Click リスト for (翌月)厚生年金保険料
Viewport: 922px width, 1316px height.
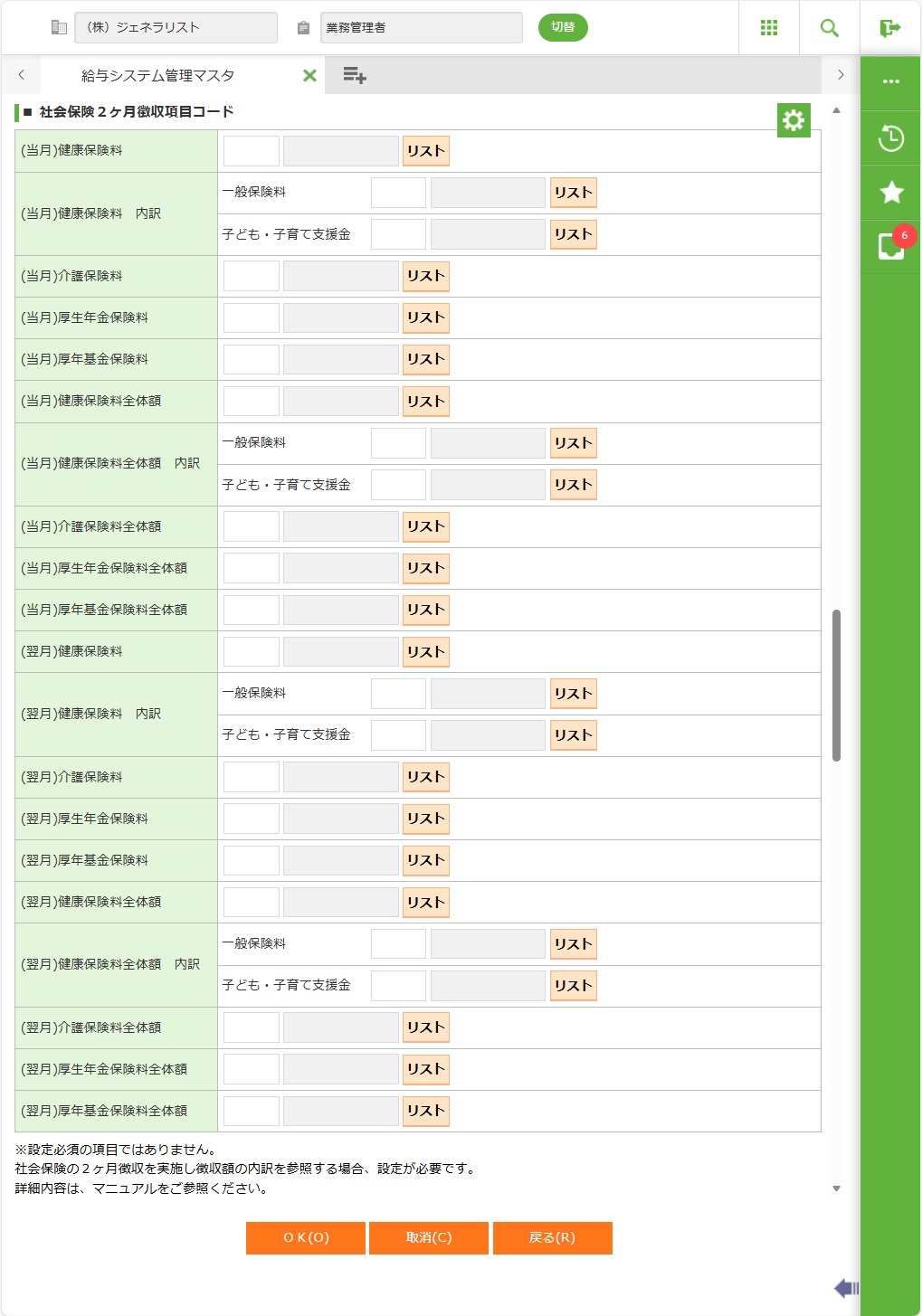425,819
